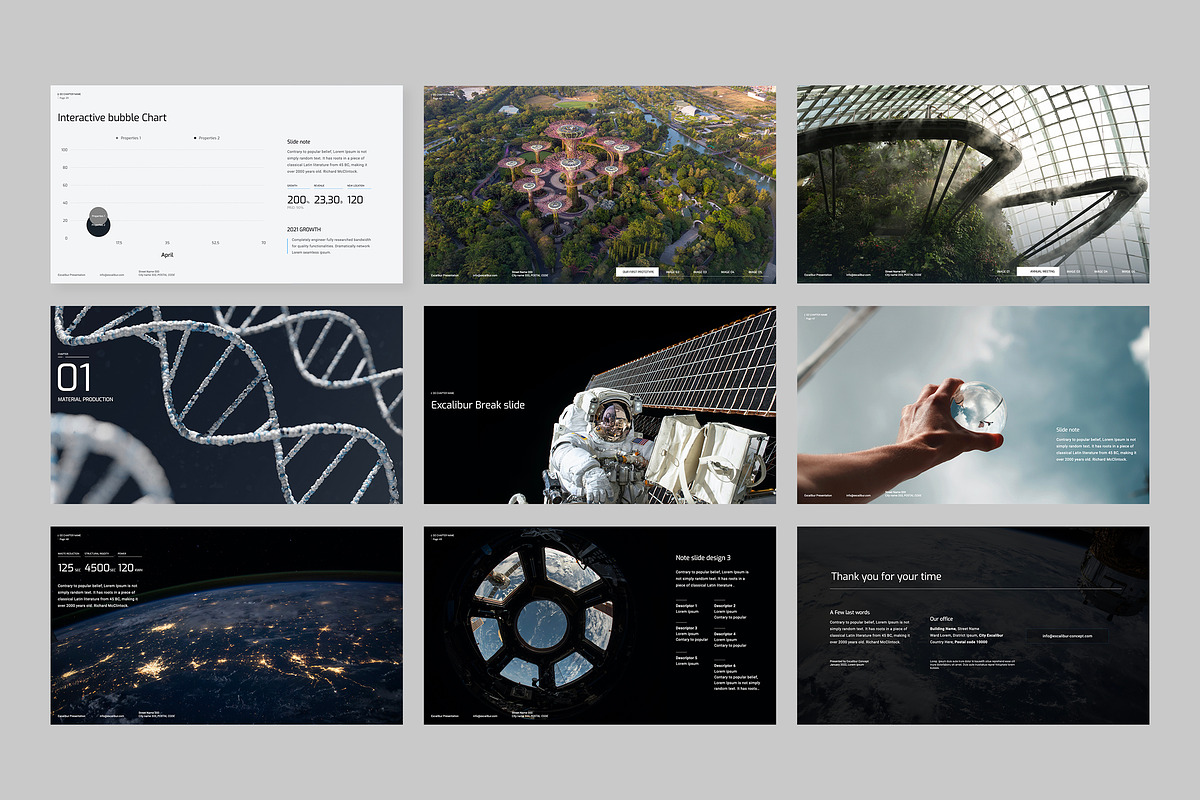Click the "2021 GROWTH" heading

(304, 230)
